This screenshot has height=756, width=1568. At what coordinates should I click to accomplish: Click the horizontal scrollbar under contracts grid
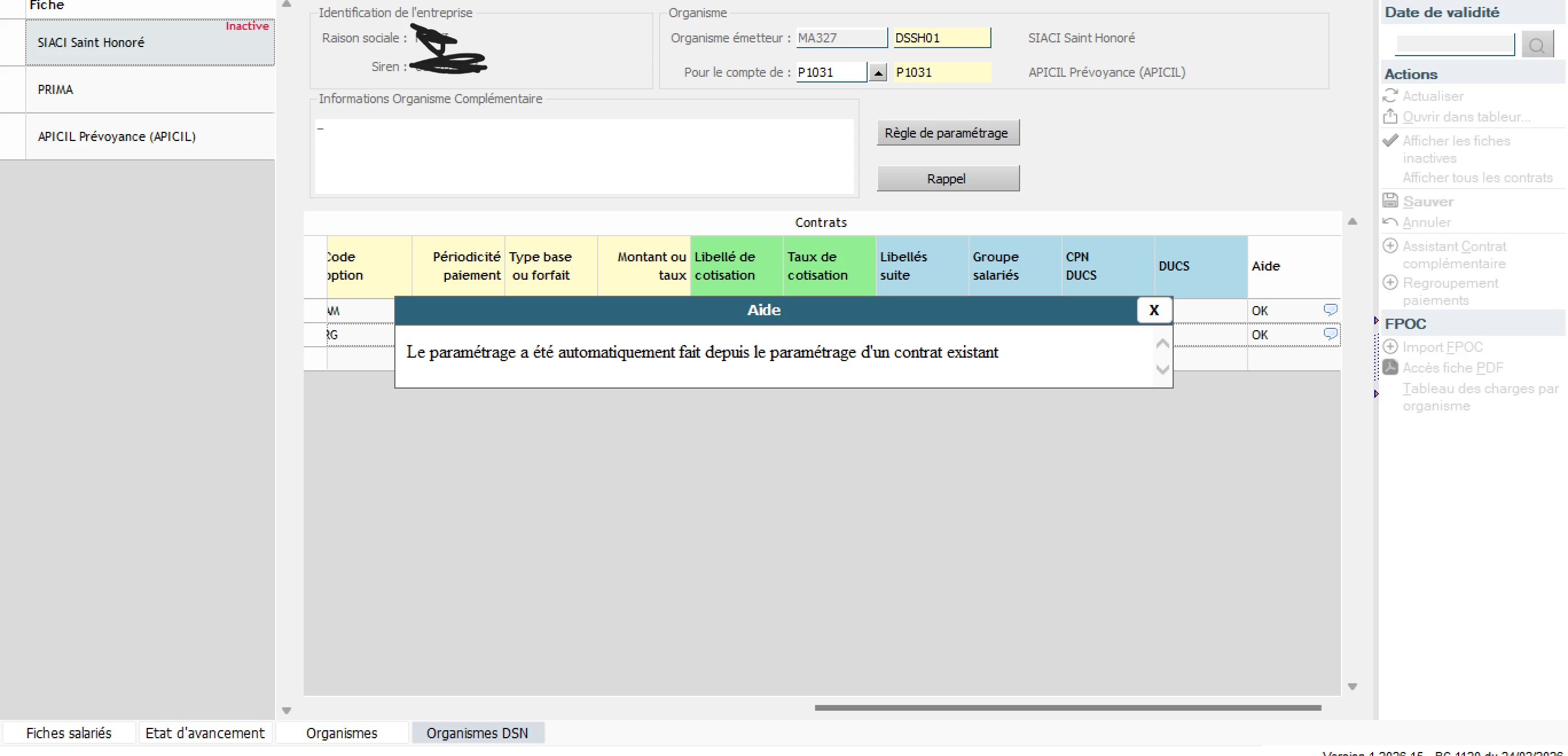1067,708
